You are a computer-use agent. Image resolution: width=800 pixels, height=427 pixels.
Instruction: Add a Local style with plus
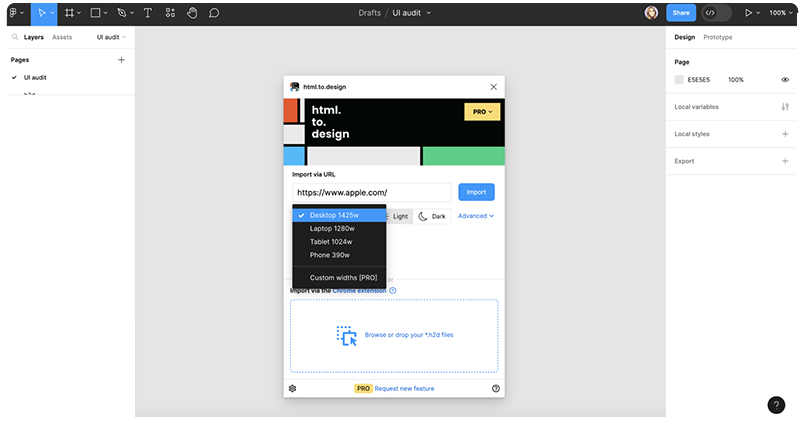(785, 134)
